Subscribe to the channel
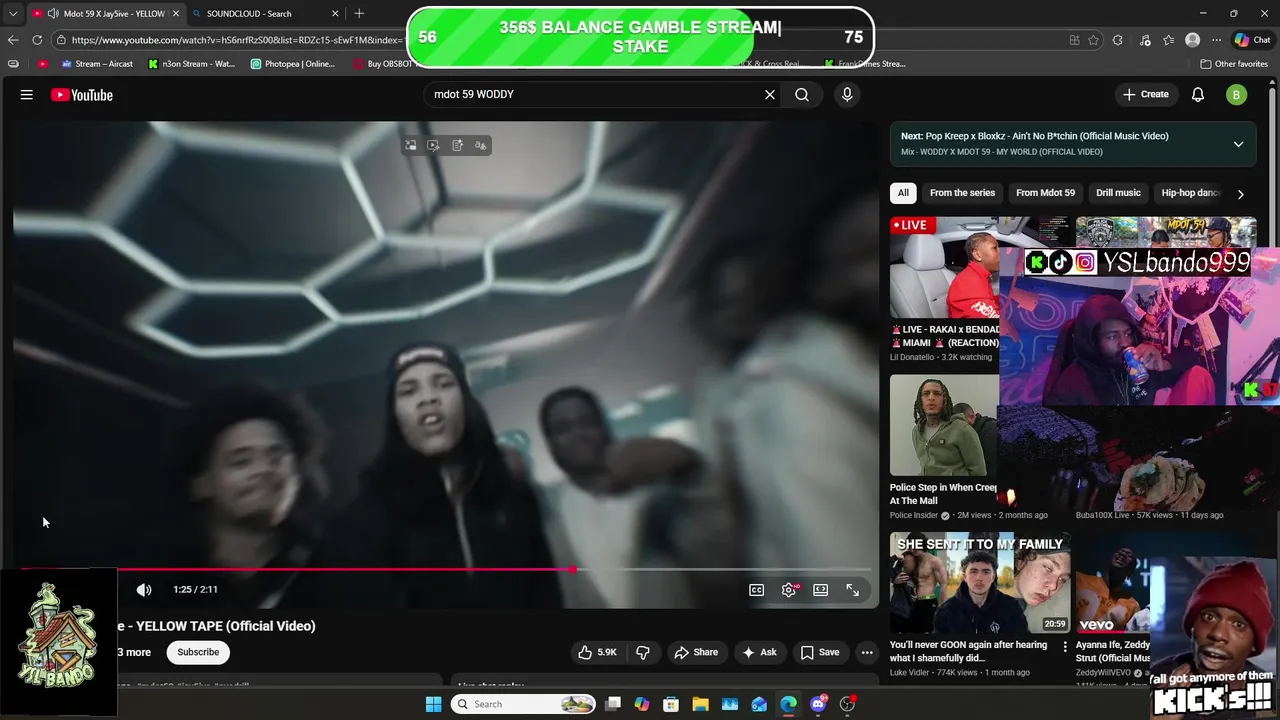Screen dimensions: 1280x720 pyautogui.click(x=198, y=652)
